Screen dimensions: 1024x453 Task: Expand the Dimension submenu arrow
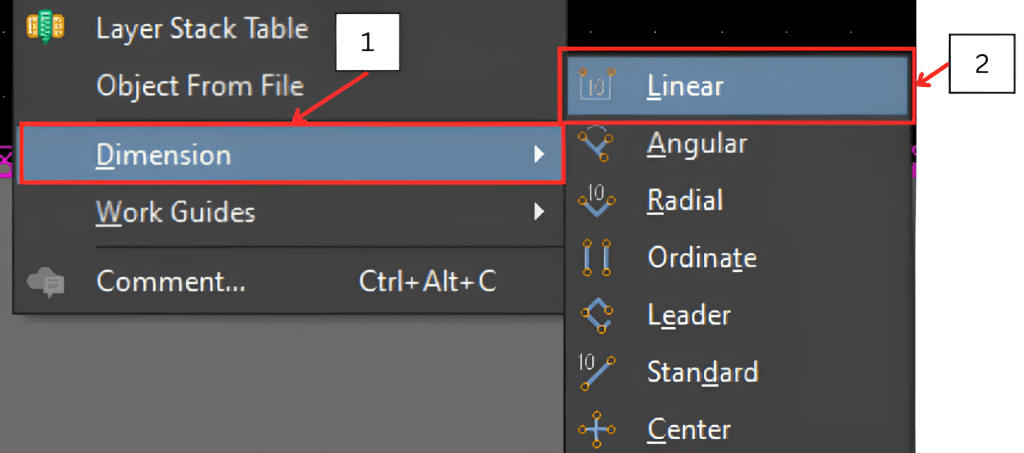(539, 154)
